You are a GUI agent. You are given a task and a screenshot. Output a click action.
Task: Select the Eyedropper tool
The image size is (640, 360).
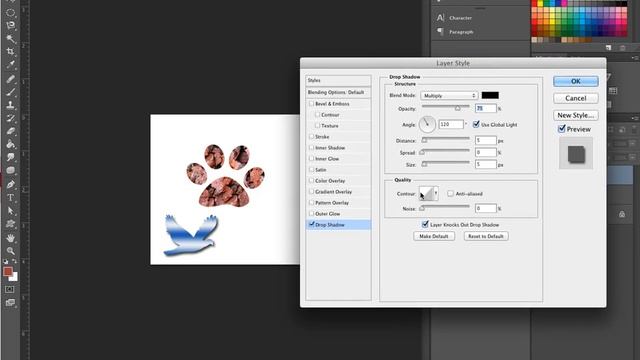(x=11, y=64)
